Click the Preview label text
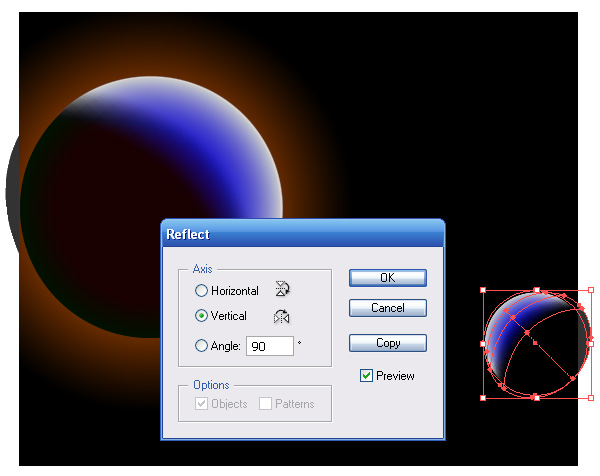This screenshot has height=476, width=600. coord(395,376)
